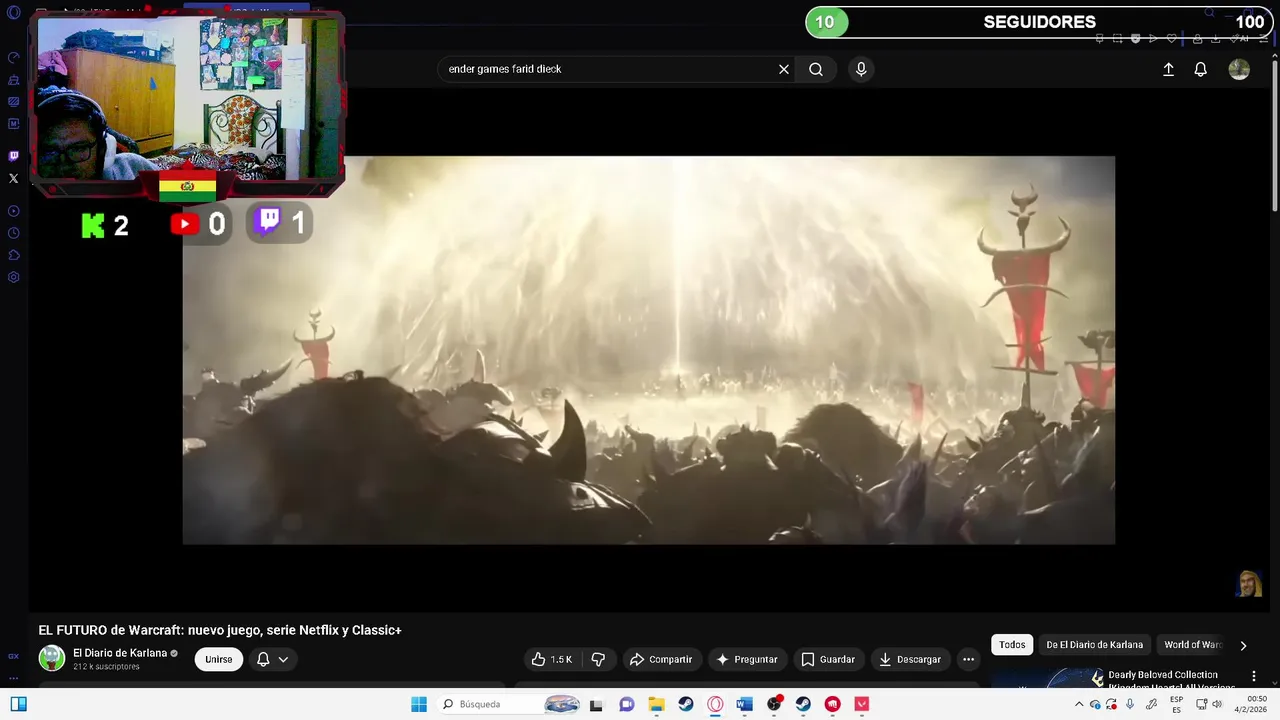Viewport: 1280px width, 720px height.
Task: Click the Compartir share button
Action: click(x=660, y=659)
